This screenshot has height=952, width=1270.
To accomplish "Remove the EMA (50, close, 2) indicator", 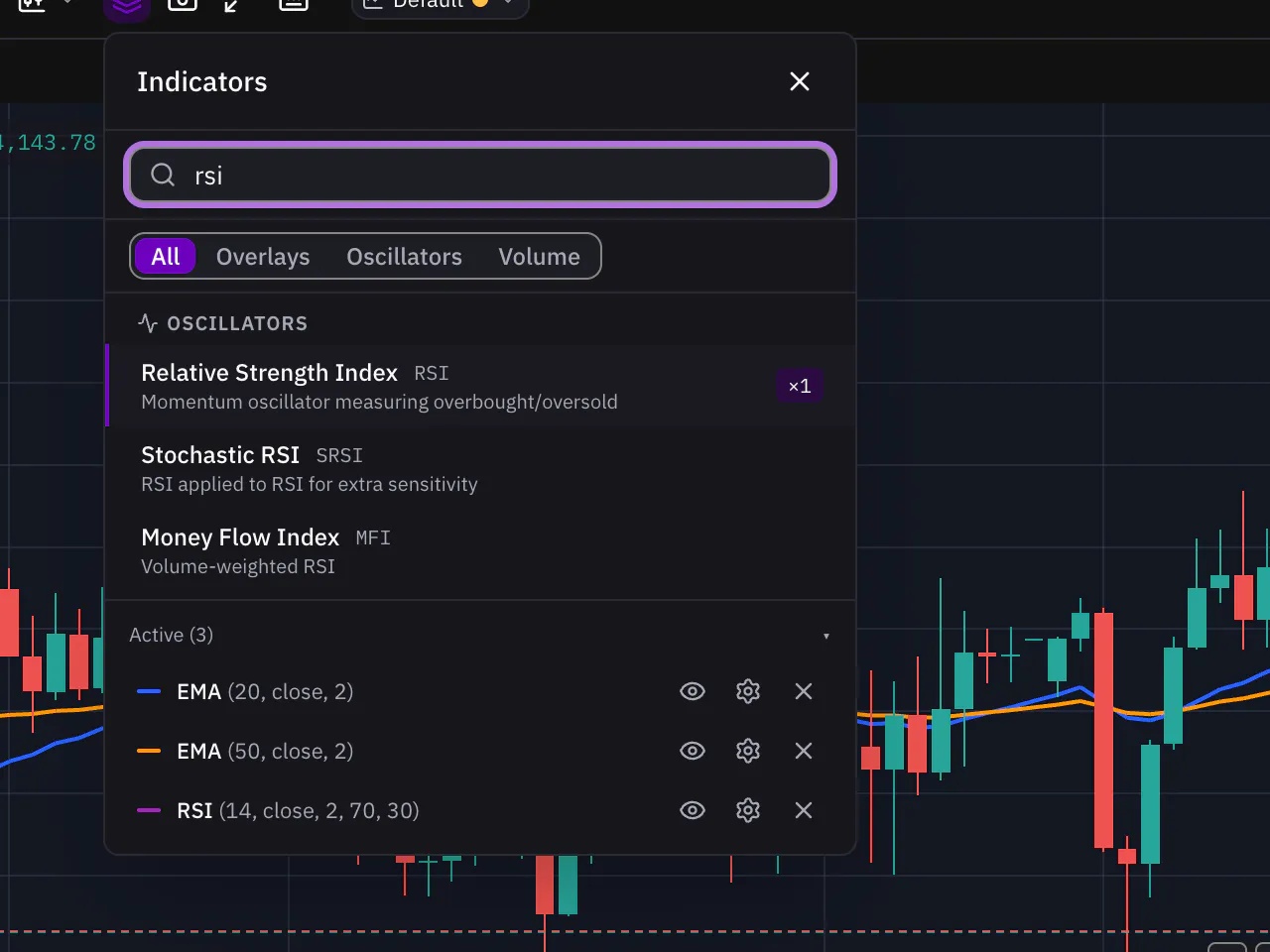I will coord(804,751).
